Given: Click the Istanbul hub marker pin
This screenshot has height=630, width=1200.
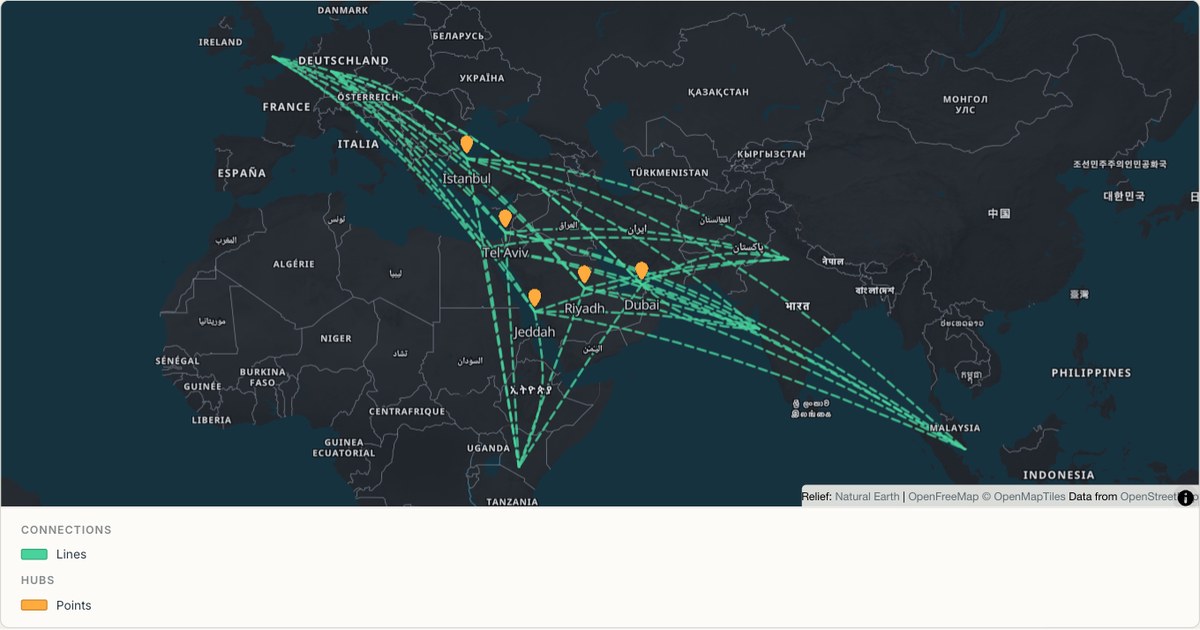Looking at the screenshot, I should [466, 144].
